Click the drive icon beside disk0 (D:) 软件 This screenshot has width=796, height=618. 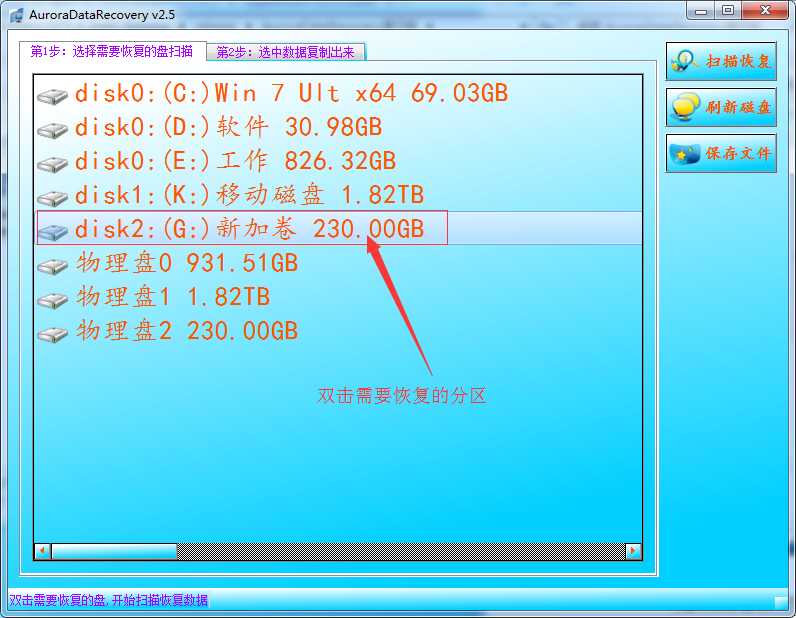[52, 129]
